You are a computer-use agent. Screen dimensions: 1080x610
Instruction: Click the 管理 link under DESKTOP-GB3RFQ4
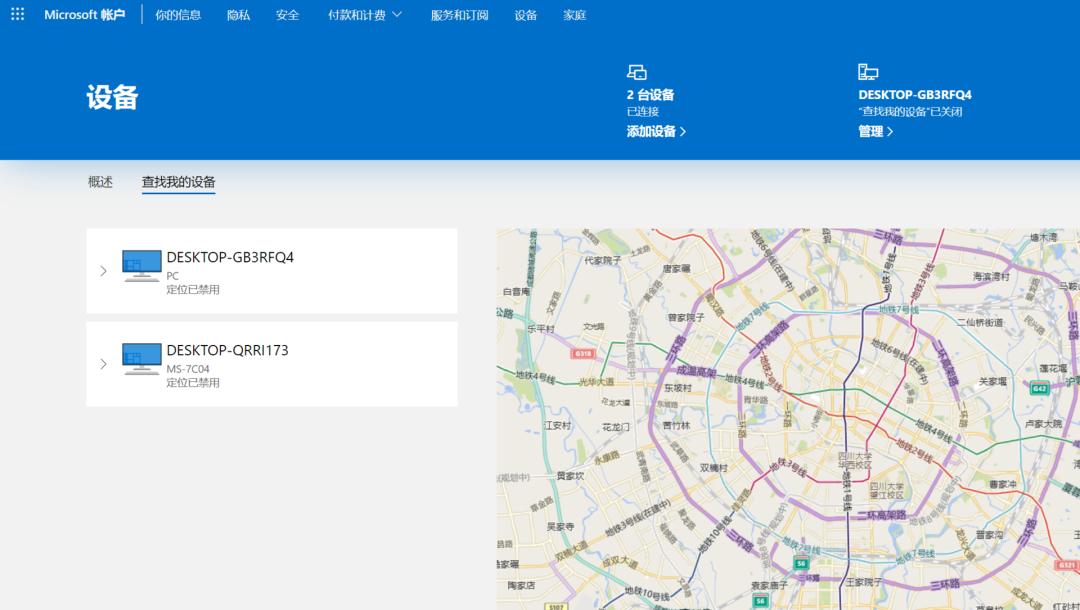pos(872,131)
